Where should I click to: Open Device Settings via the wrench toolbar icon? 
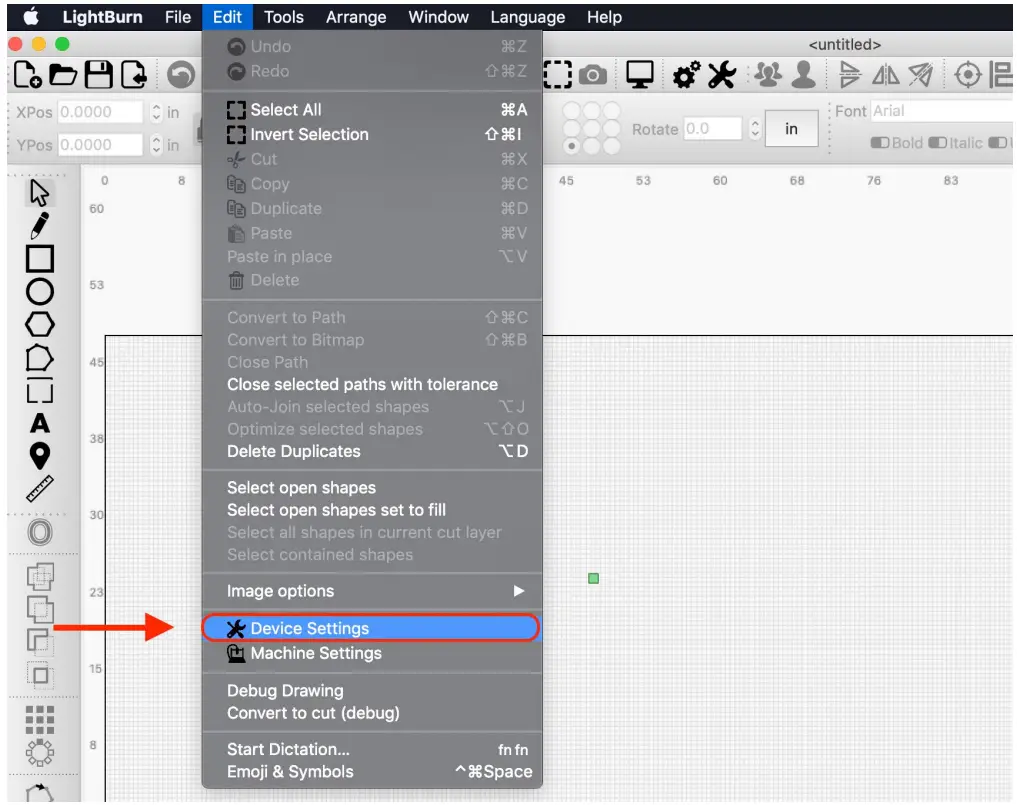(719, 73)
